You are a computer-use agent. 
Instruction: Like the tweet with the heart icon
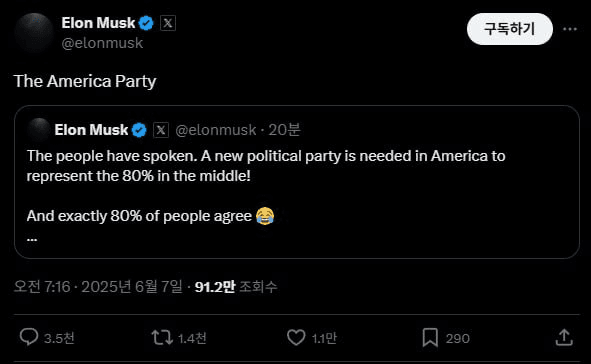point(296,337)
